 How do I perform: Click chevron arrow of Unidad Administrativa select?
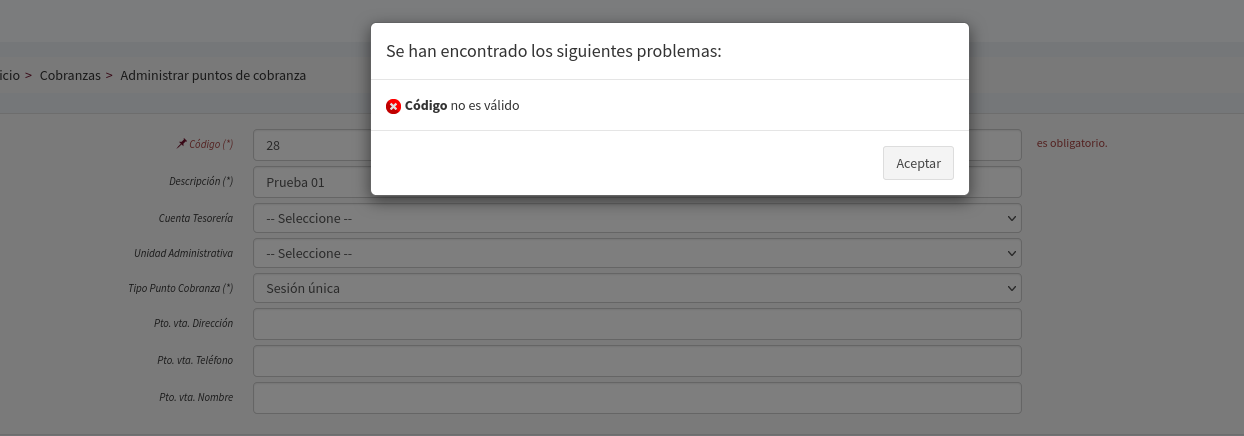[x=1011, y=254]
